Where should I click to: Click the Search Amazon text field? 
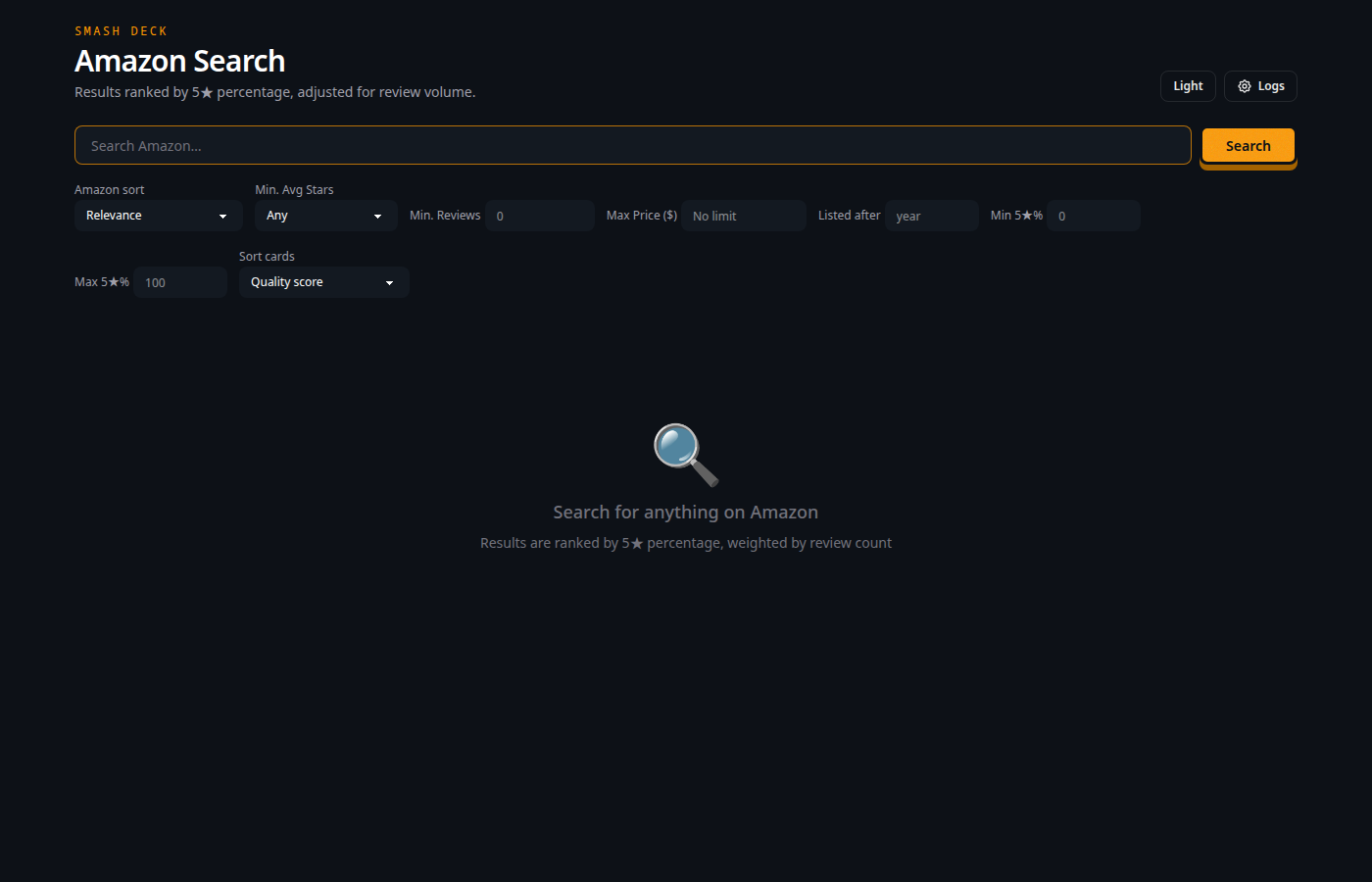pyautogui.click(x=633, y=145)
